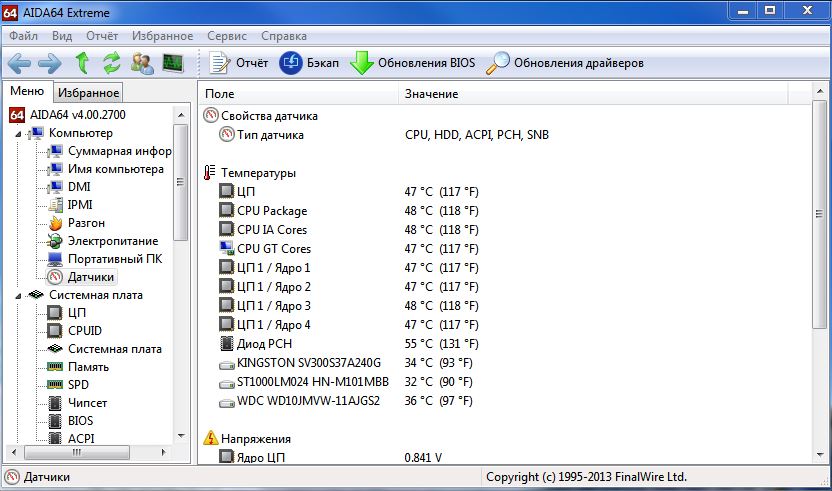Collapse the Компьютер tree node

click(18, 134)
